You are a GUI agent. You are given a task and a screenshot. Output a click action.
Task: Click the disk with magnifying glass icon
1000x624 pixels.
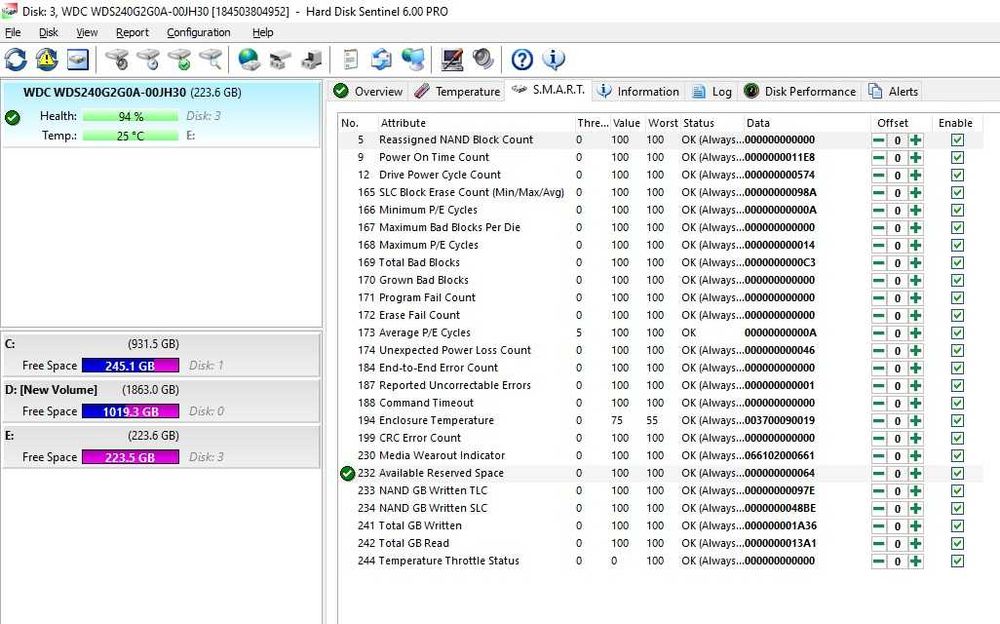tap(210, 59)
